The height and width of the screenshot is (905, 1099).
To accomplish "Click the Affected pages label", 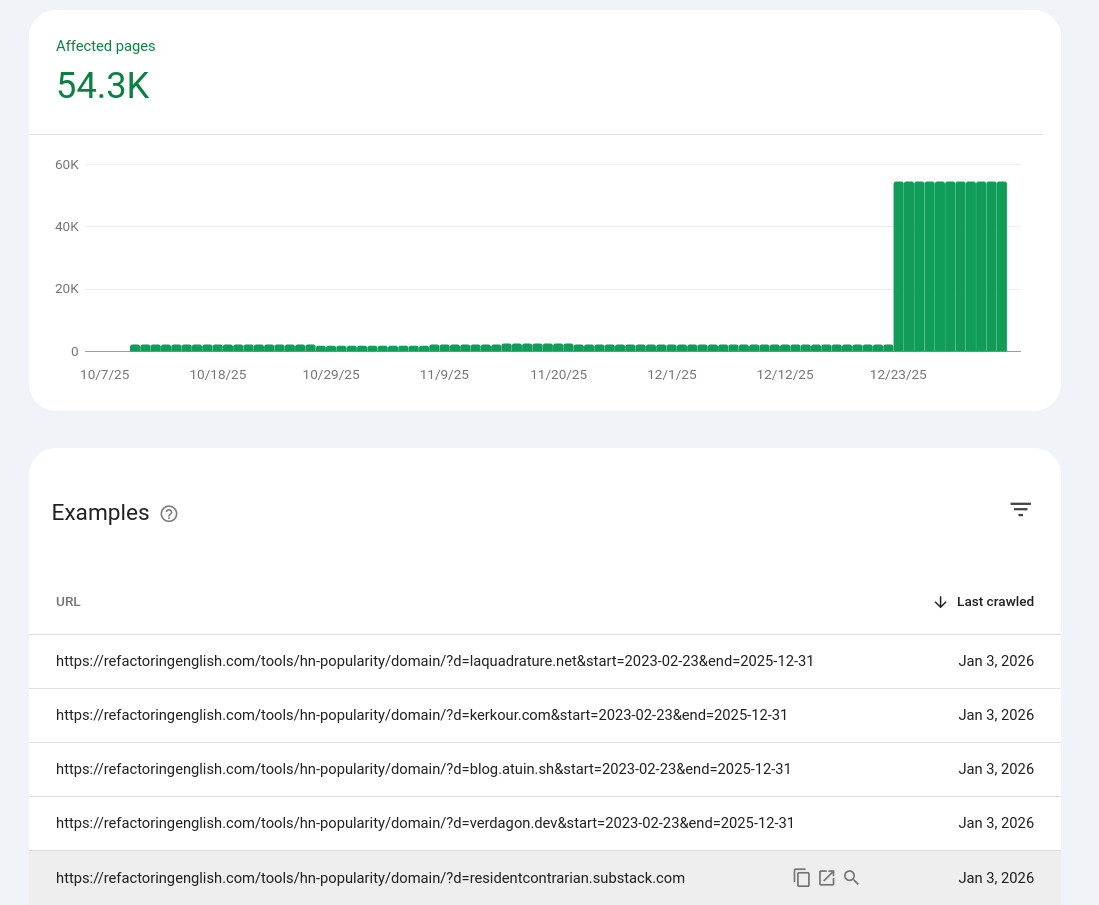I will coord(106,46).
